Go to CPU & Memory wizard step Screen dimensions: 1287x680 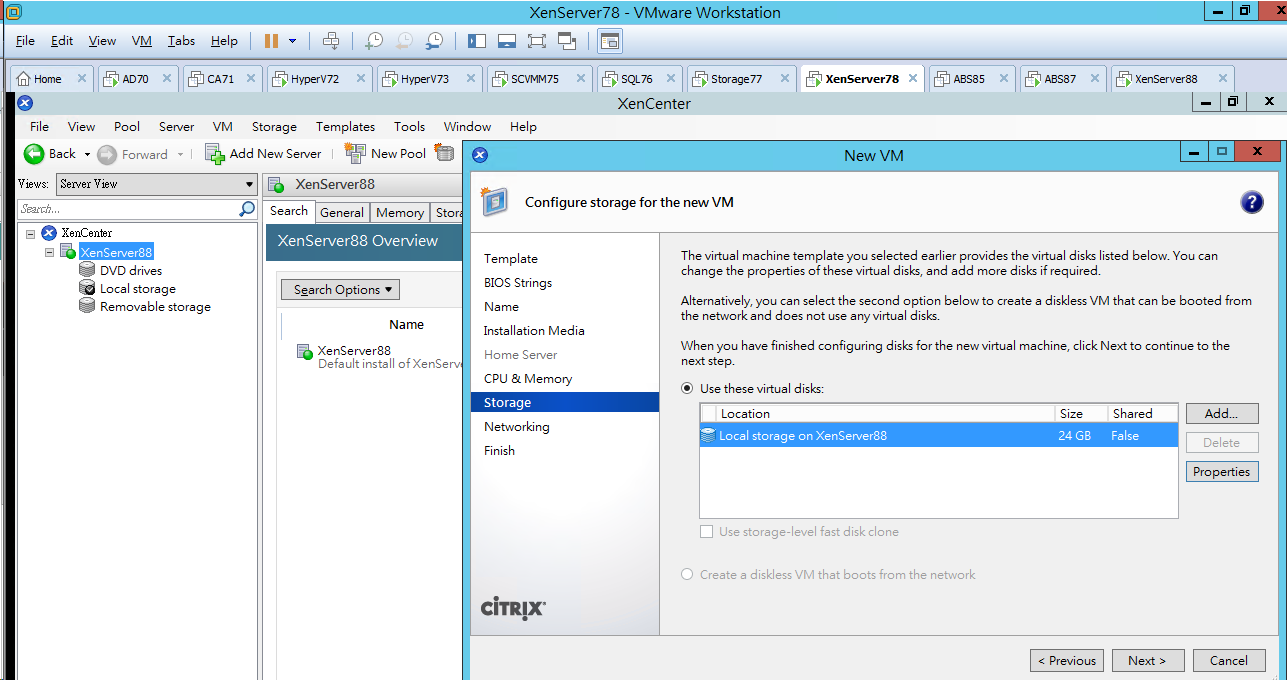(528, 378)
